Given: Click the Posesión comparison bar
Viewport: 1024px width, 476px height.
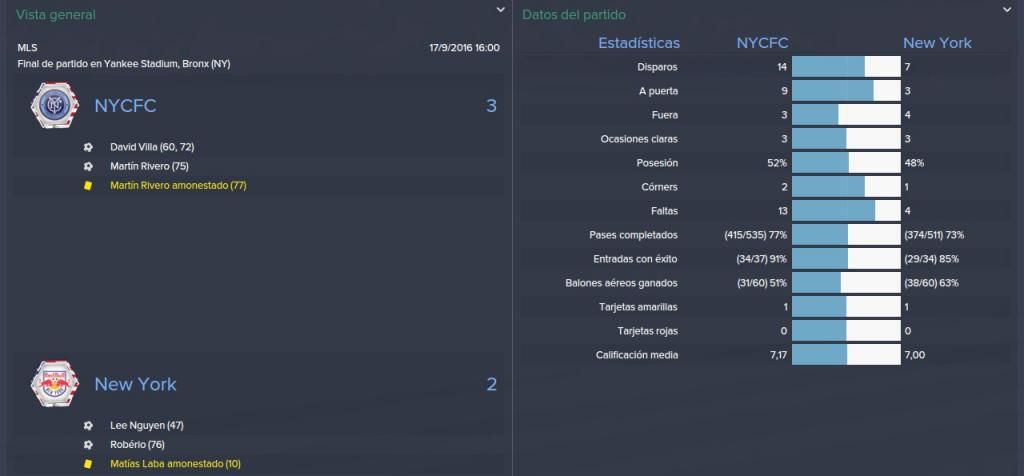Looking at the screenshot, I should (x=846, y=163).
